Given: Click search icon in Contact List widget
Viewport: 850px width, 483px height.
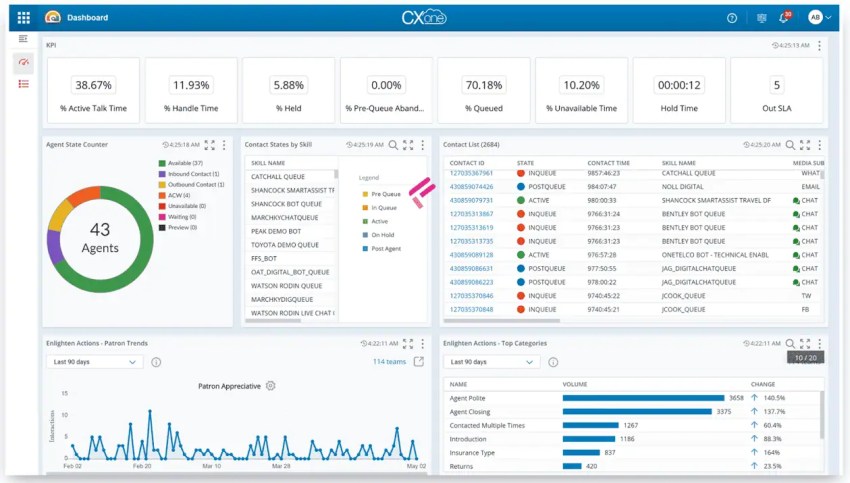Looking at the screenshot, I should coord(790,145).
